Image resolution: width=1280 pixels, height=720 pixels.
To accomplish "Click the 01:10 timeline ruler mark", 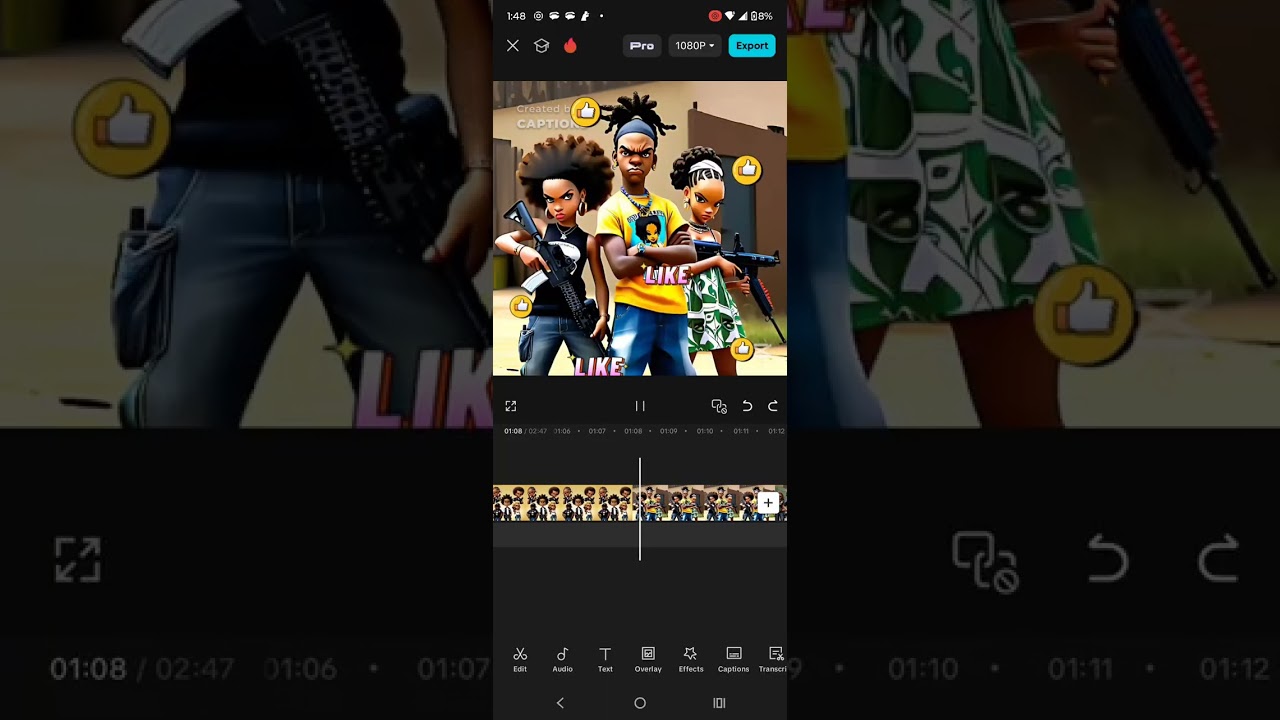I will (x=705, y=431).
